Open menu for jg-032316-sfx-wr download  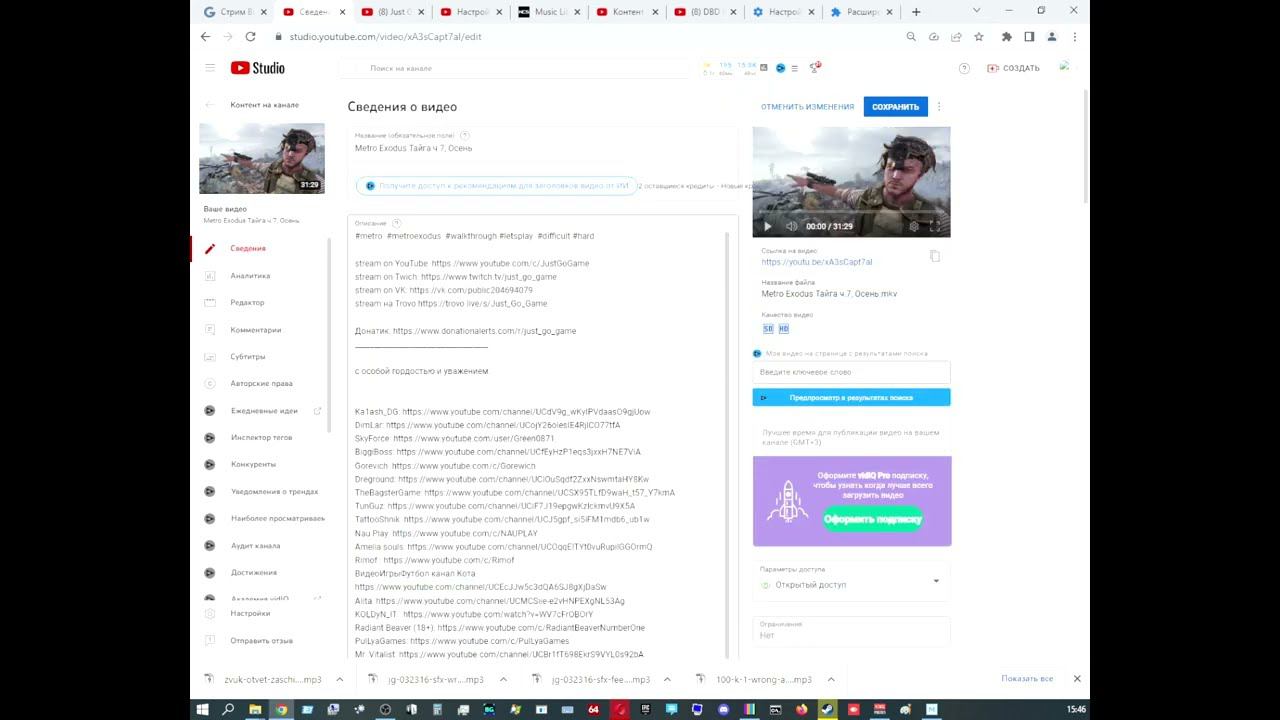coord(503,680)
